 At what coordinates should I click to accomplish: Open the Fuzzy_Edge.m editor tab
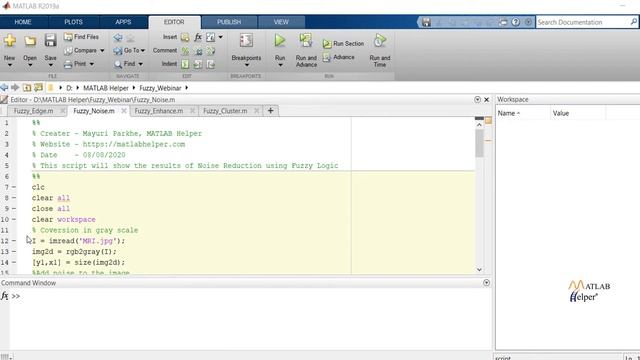coord(33,111)
